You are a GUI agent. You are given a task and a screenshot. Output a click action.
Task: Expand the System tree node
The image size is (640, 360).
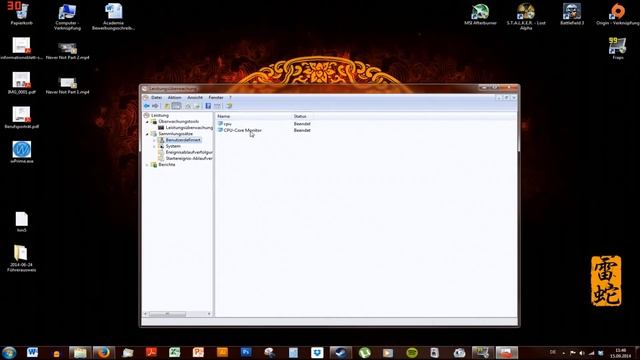click(155, 146)
